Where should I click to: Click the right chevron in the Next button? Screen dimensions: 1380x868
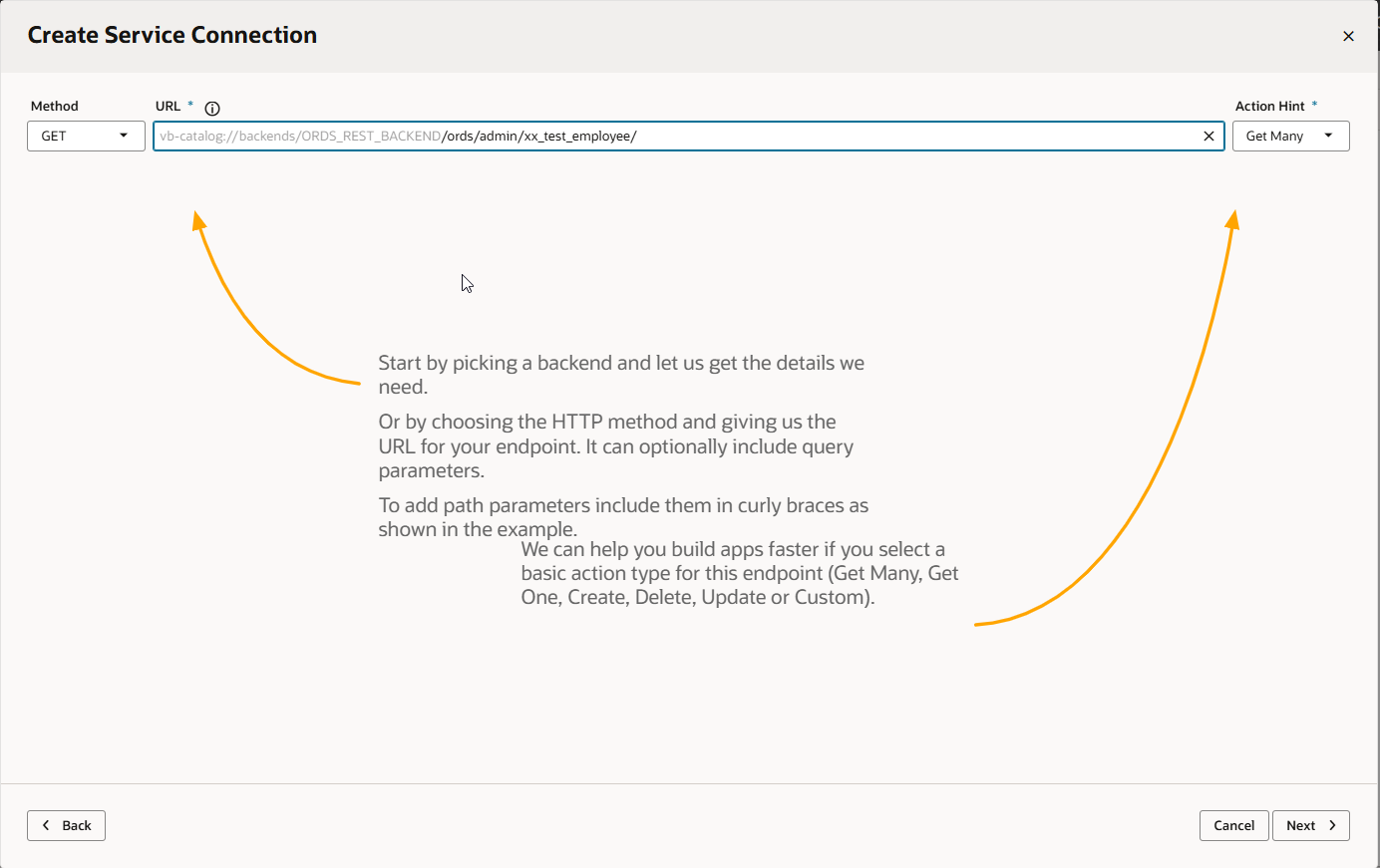click(1332, 825)
